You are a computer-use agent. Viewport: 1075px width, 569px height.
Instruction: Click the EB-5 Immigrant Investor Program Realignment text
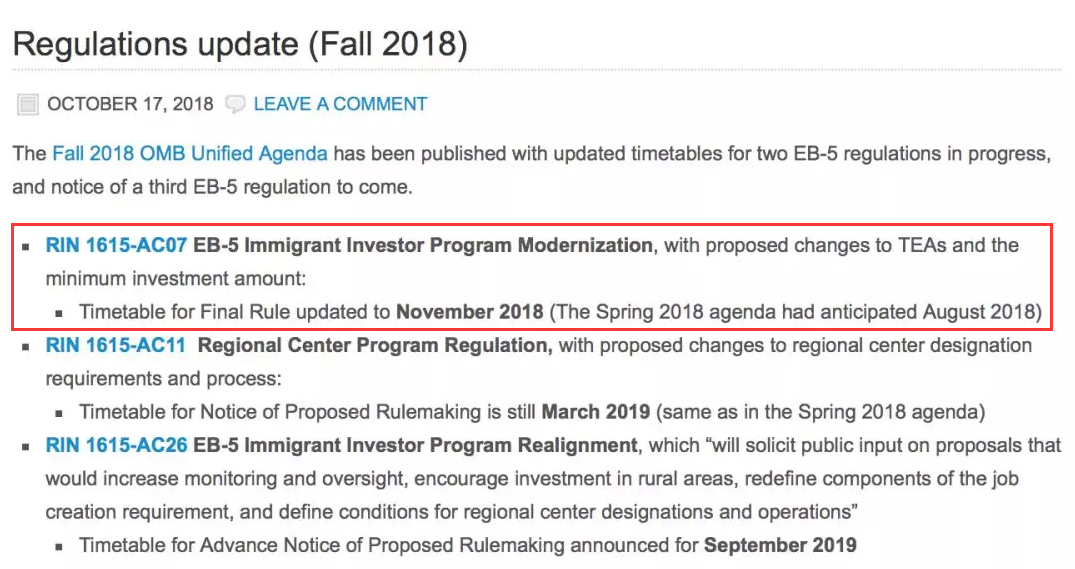[415, 445]
